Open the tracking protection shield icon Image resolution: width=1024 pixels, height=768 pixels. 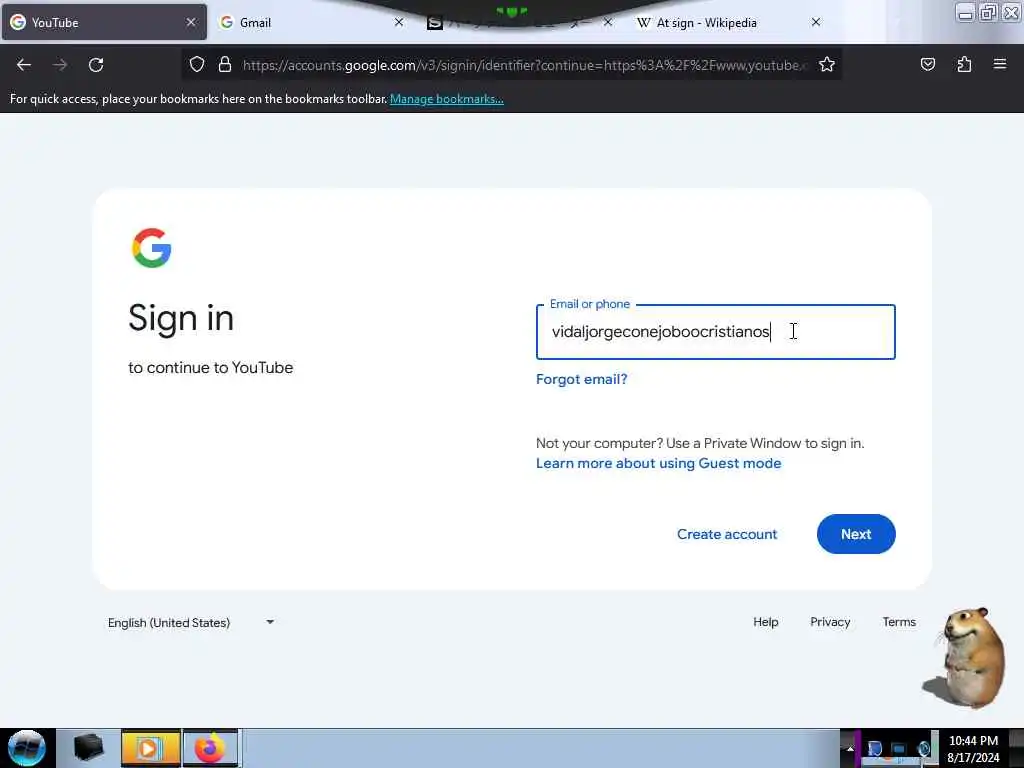point(197,65)
